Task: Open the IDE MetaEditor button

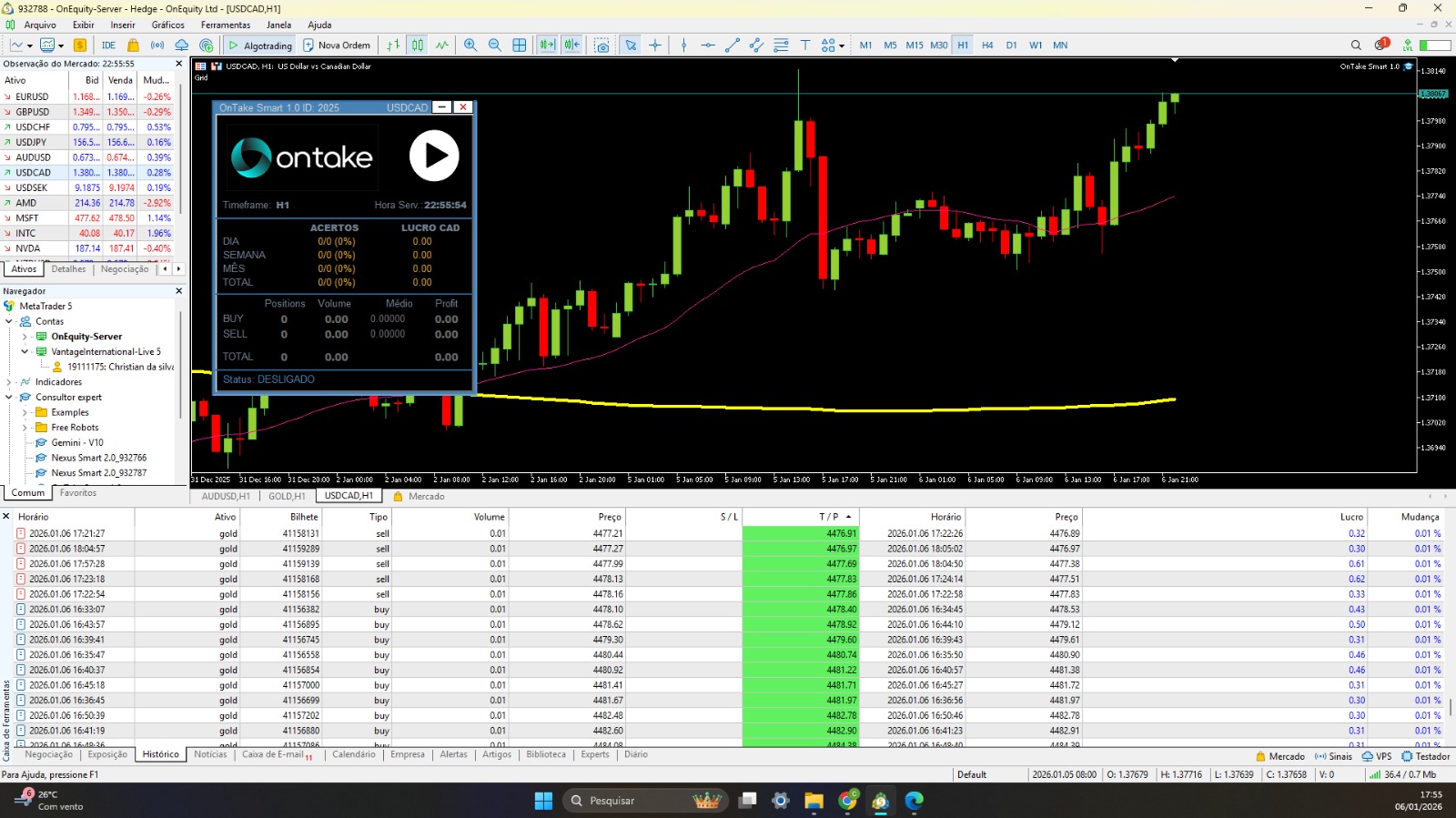Action: click(x=108, y=45)
